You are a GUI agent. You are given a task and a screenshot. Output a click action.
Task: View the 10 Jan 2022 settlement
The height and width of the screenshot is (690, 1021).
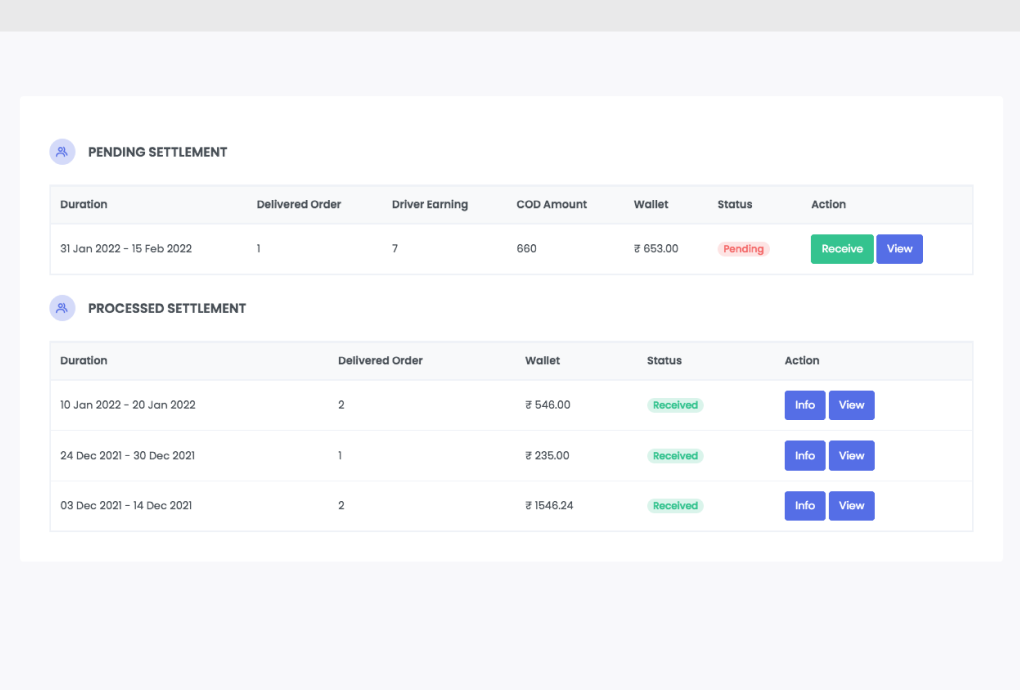click(852, 405)
